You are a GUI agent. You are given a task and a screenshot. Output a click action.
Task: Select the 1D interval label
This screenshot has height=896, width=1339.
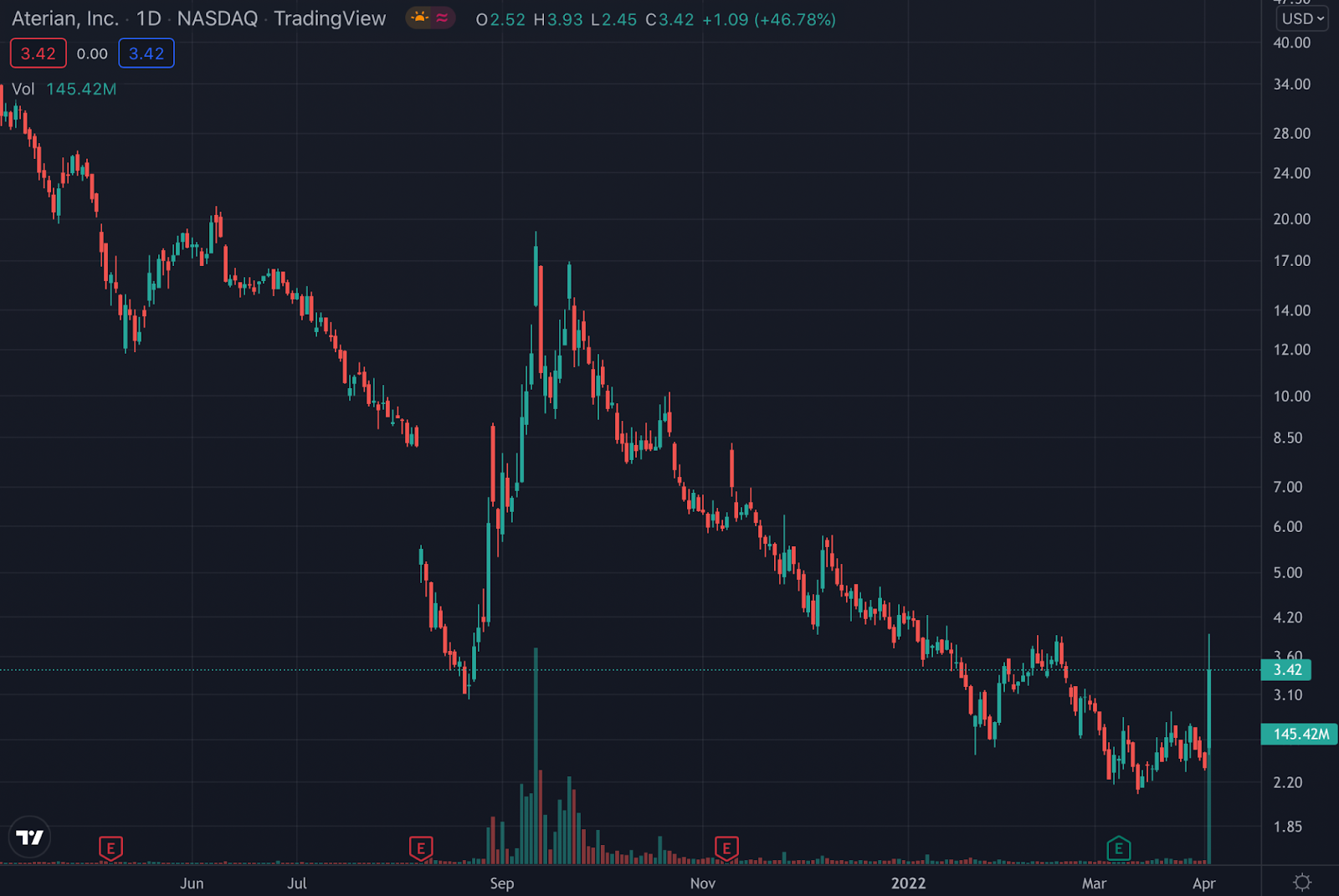pos(149,18)
